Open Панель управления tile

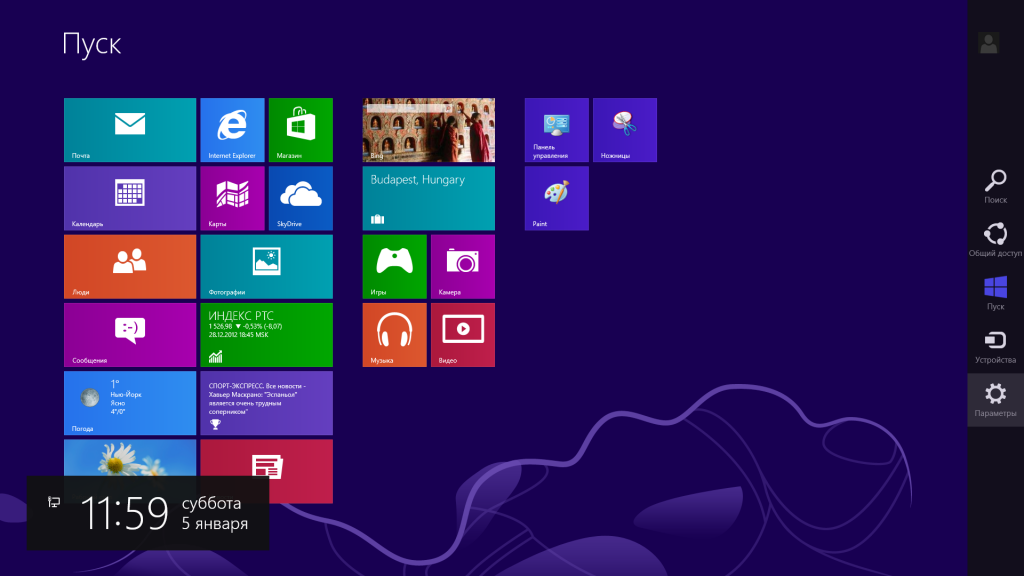pyautogui.click(x=556, y=130)
